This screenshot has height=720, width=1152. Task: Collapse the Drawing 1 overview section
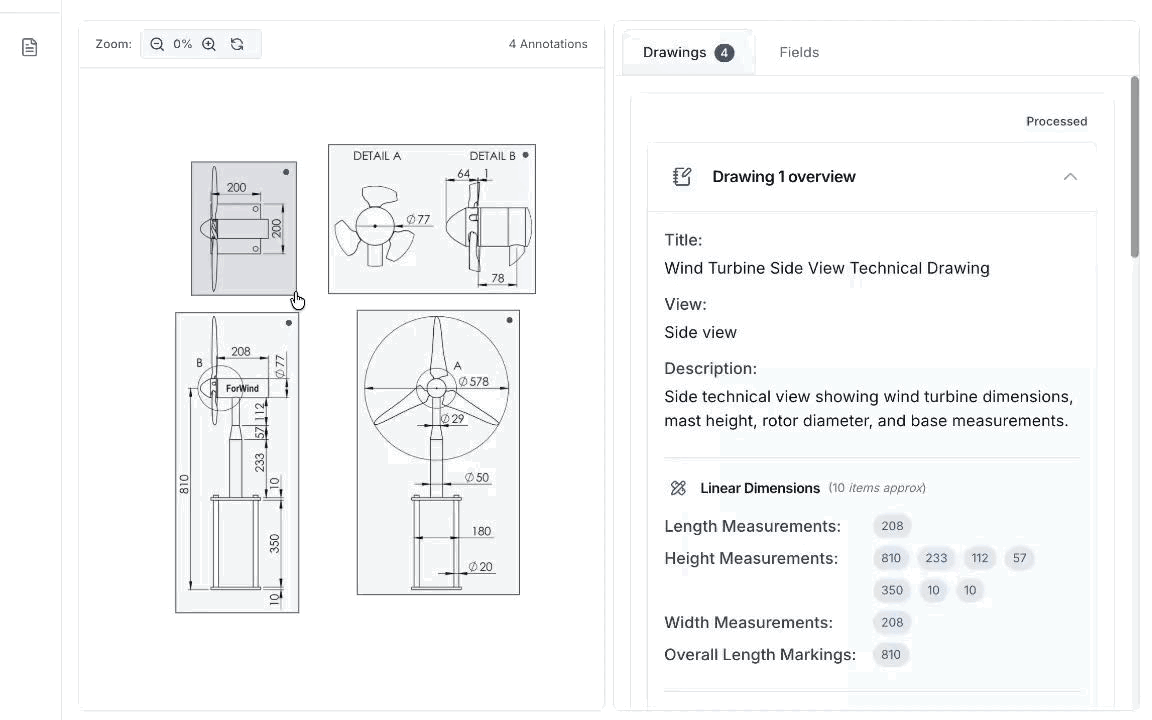1070,177
